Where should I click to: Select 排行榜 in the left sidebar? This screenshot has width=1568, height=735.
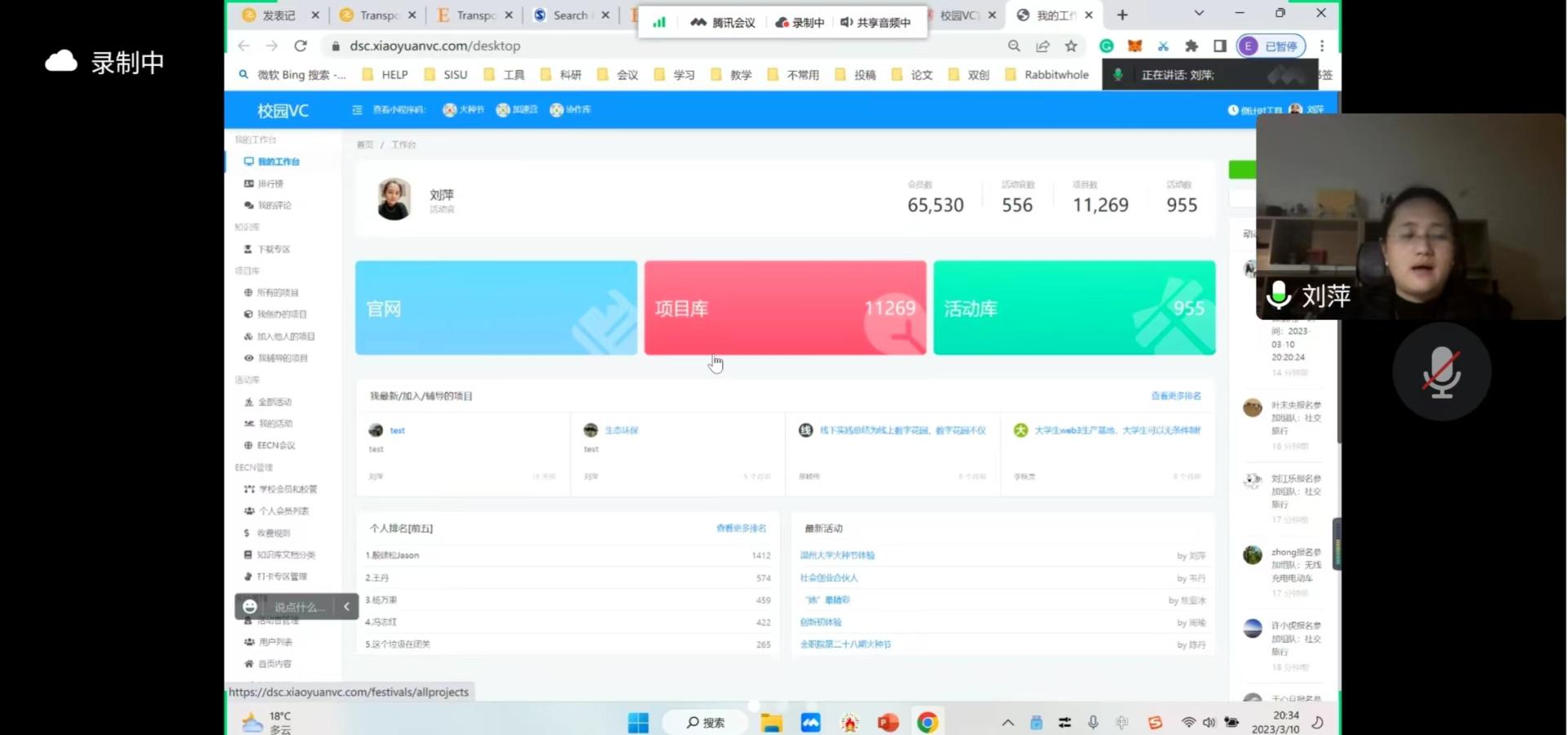[270, 184]
